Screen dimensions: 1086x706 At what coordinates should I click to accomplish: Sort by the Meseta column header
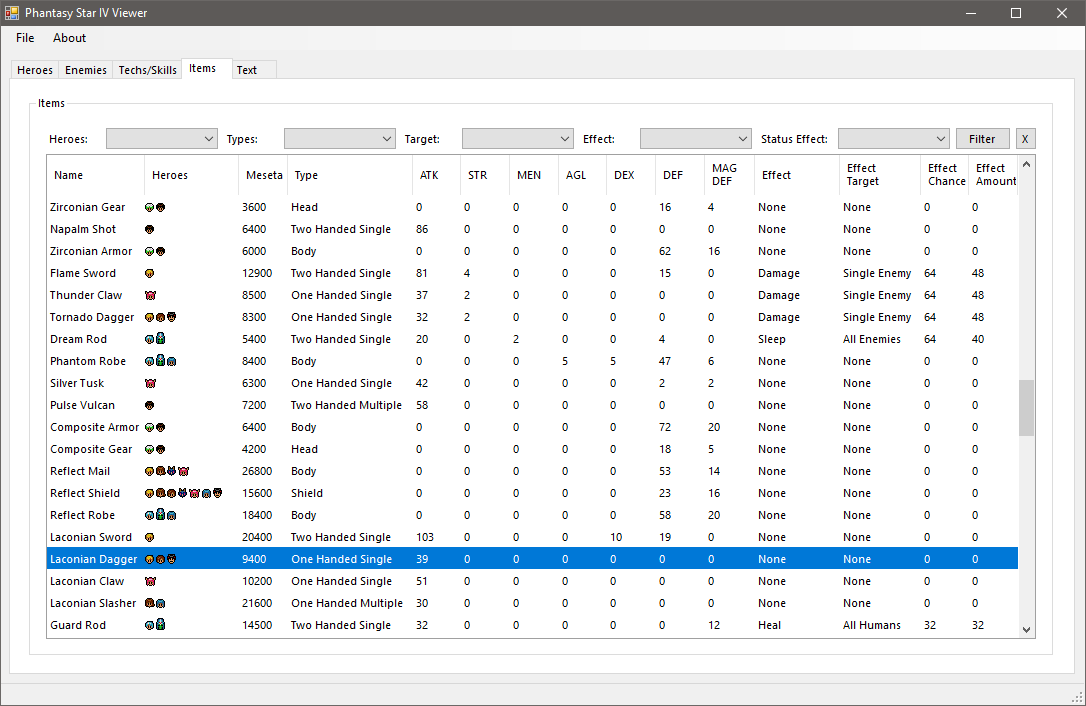click(x=263, y=175)
